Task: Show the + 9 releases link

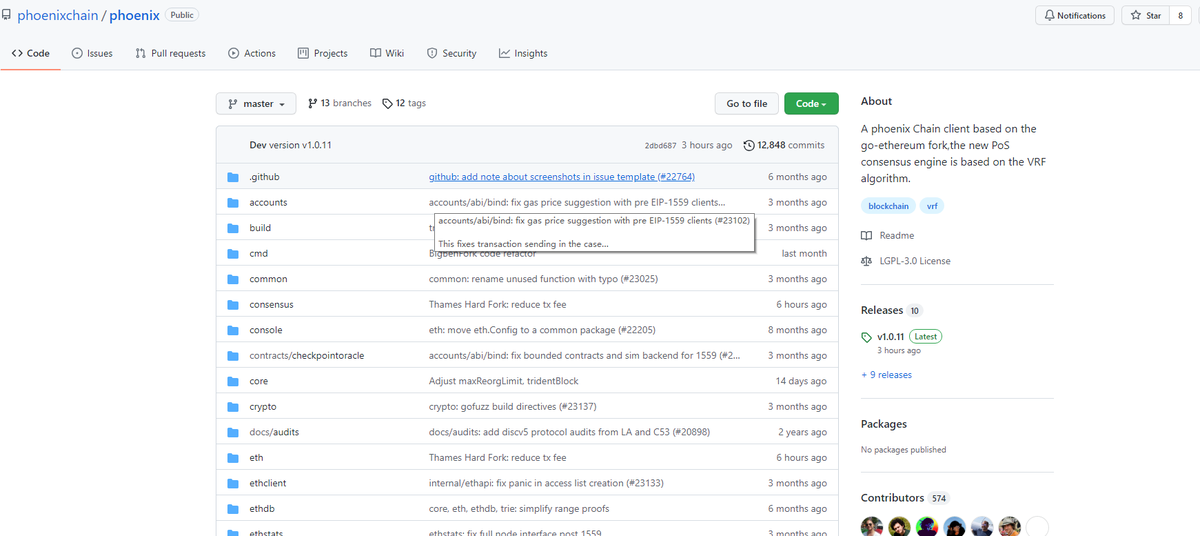Action: pyautogui.click(x=886, y=375)
